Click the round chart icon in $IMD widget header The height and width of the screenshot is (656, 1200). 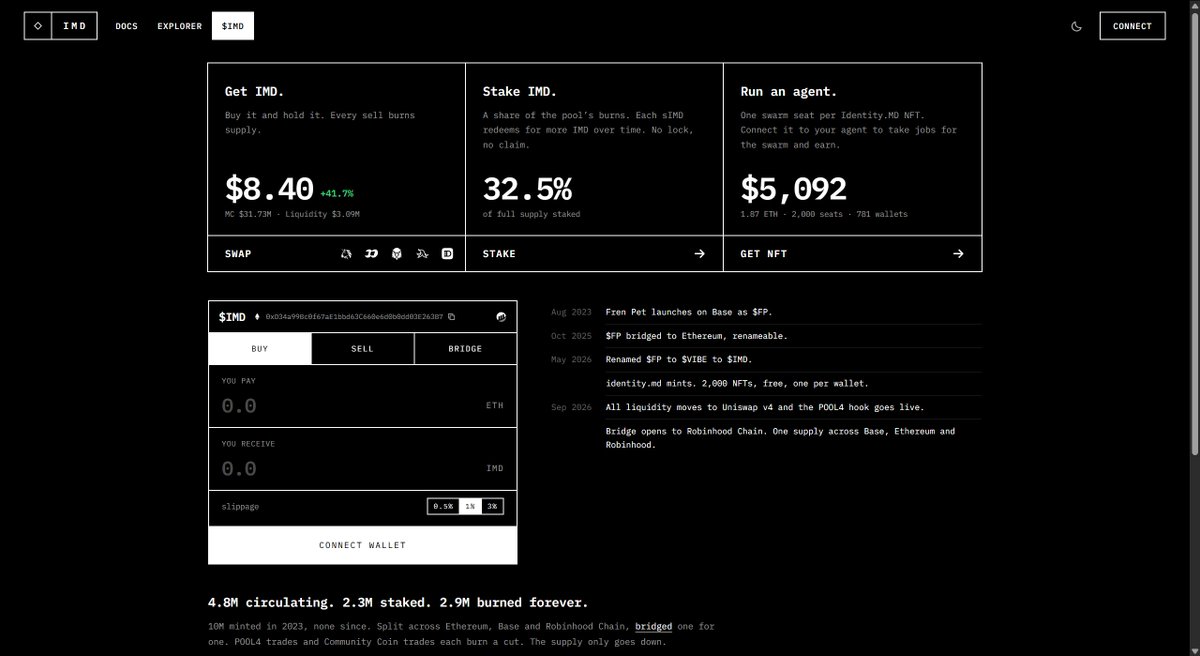tap(501, 317)
